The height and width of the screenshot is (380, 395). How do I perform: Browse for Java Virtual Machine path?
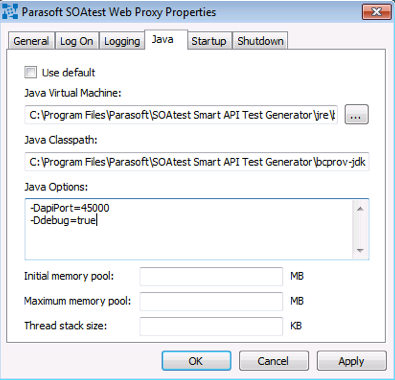pos(356,115)
